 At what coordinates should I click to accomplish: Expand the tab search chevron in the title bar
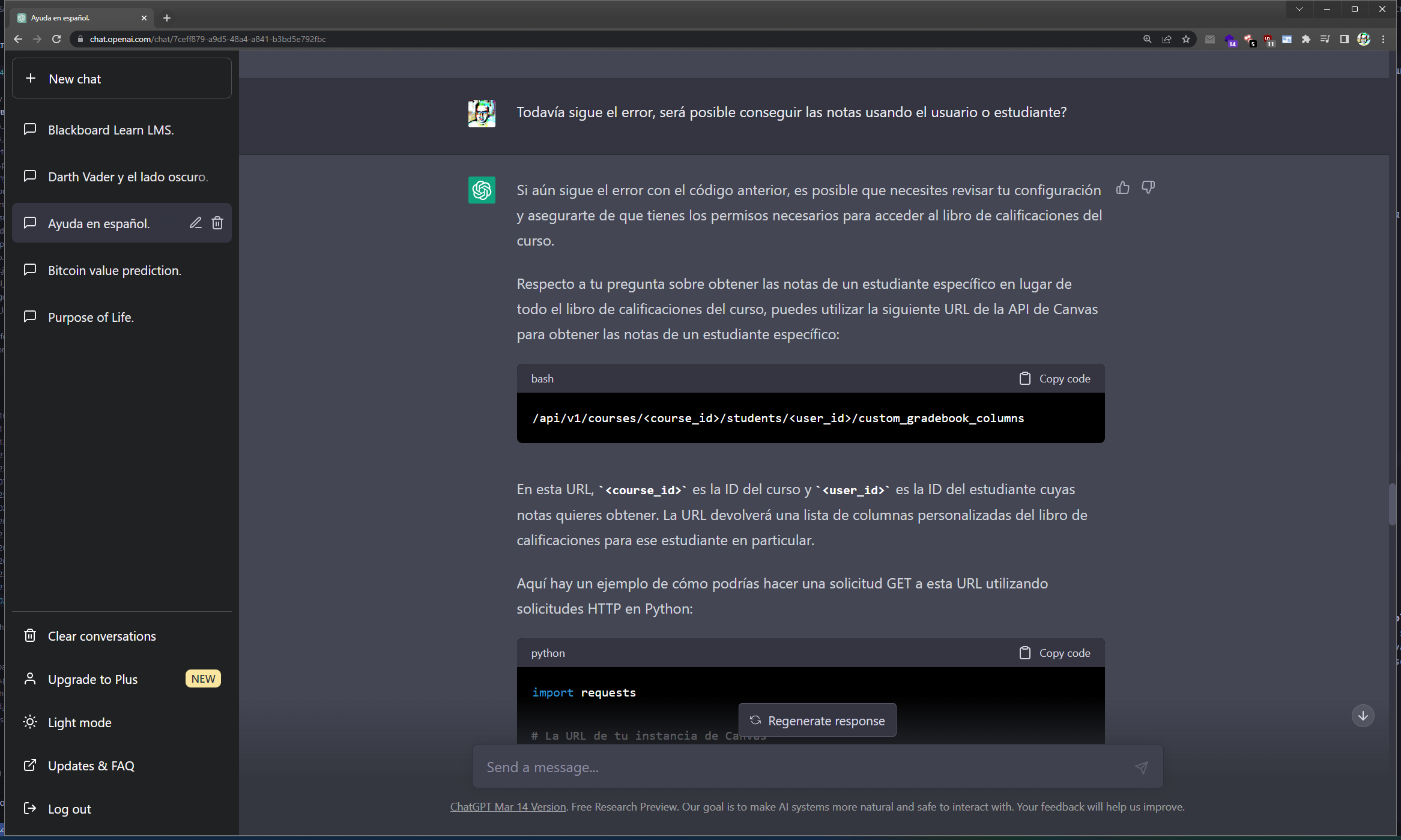[1299, 9]
